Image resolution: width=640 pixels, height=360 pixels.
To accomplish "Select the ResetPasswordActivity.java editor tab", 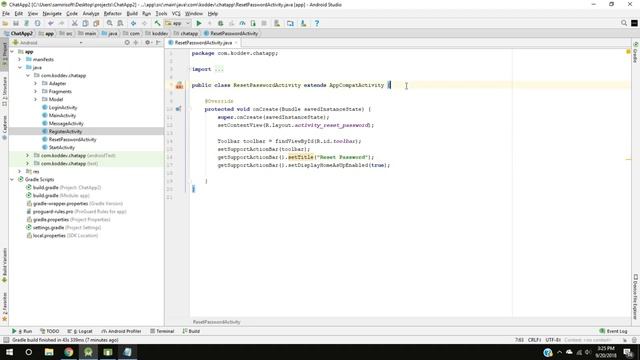I will [203, 42].
